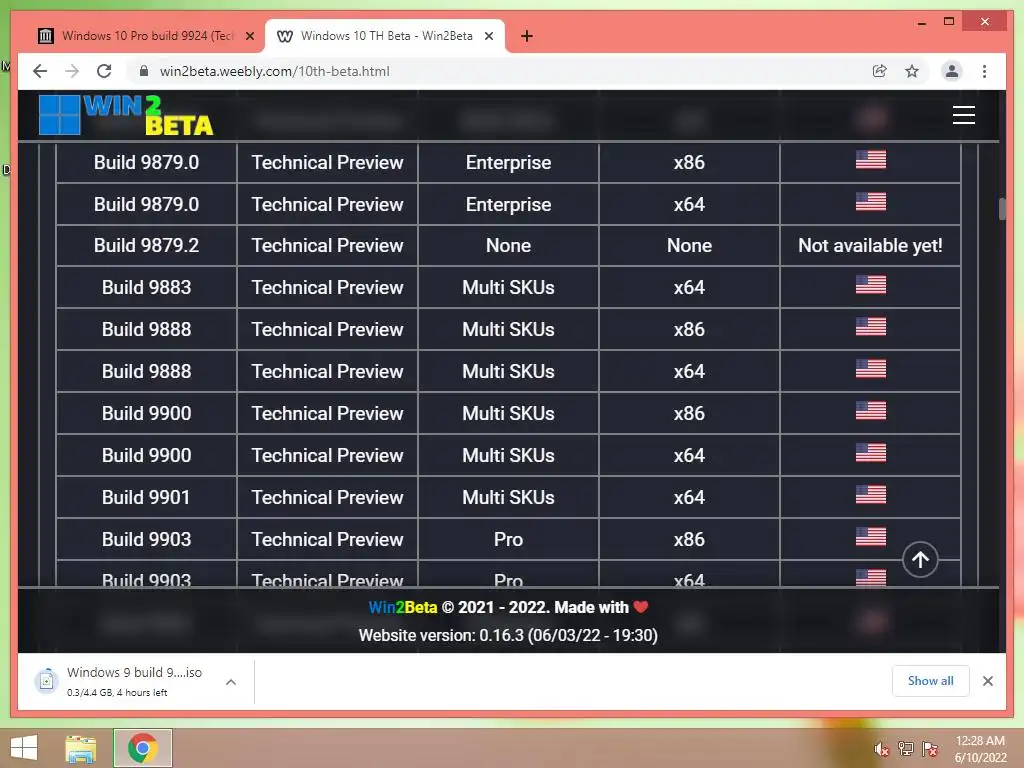Viewport: 1024px width, 768px height.
Task: Click 'Pro' in Build 9903 x86 row
Action: click(x=508, y=539)
